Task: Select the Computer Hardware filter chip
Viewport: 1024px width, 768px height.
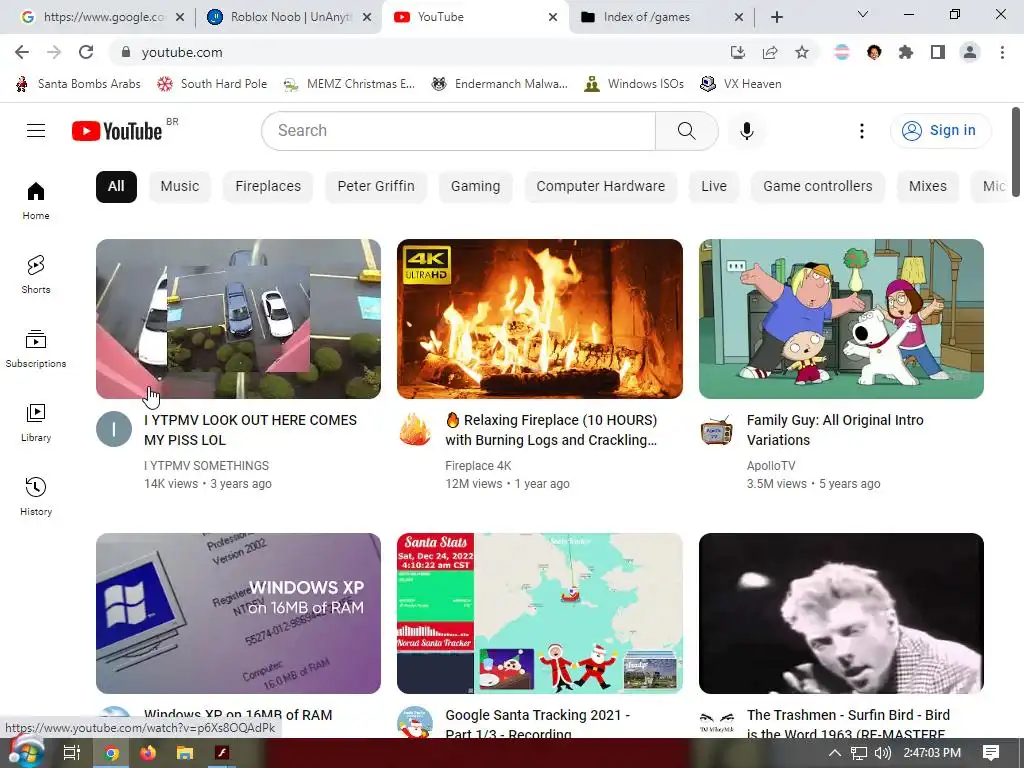Action: tap(600, 187)
